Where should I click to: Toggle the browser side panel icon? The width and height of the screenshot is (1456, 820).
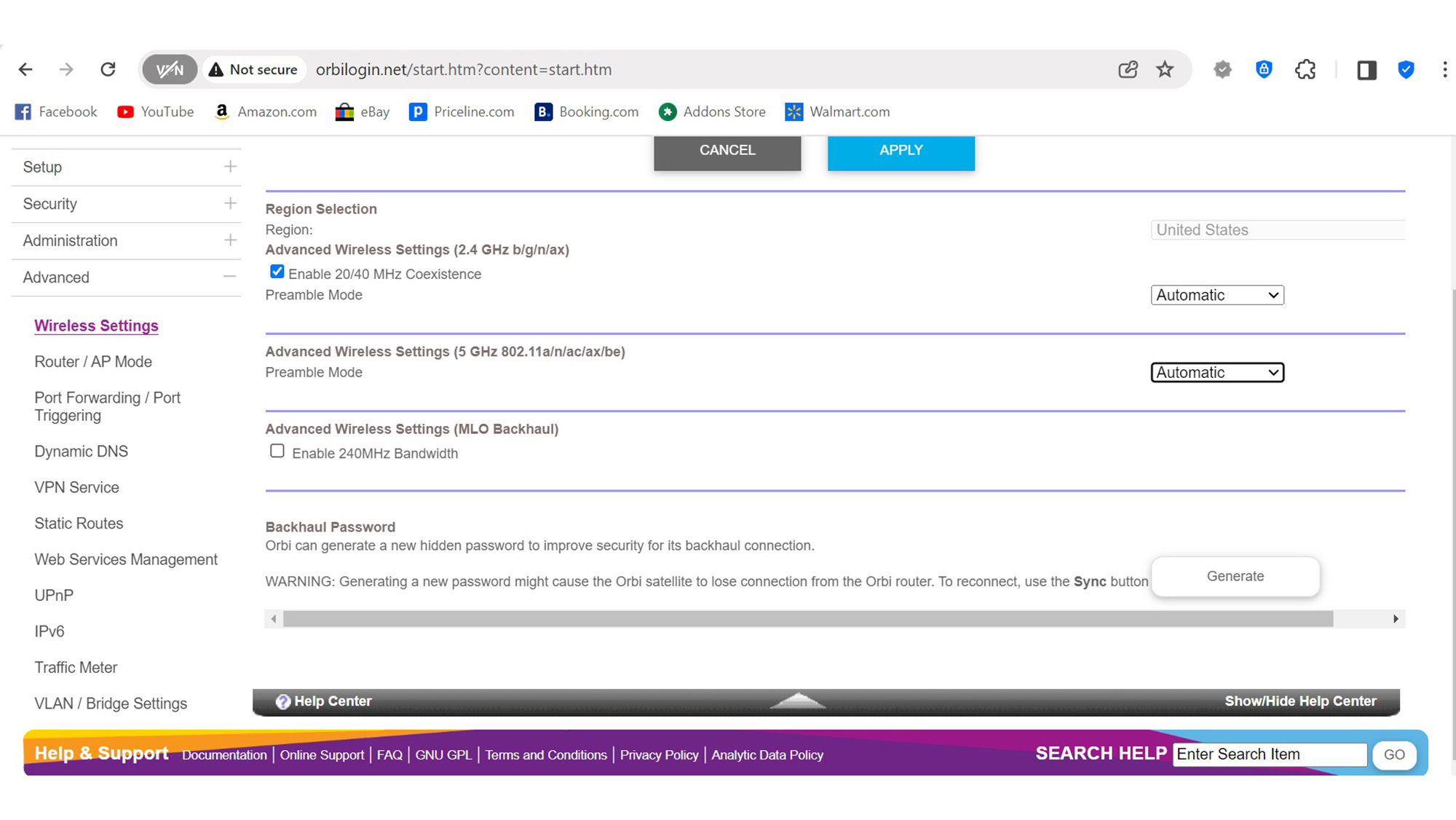(x=1366, y=70)
